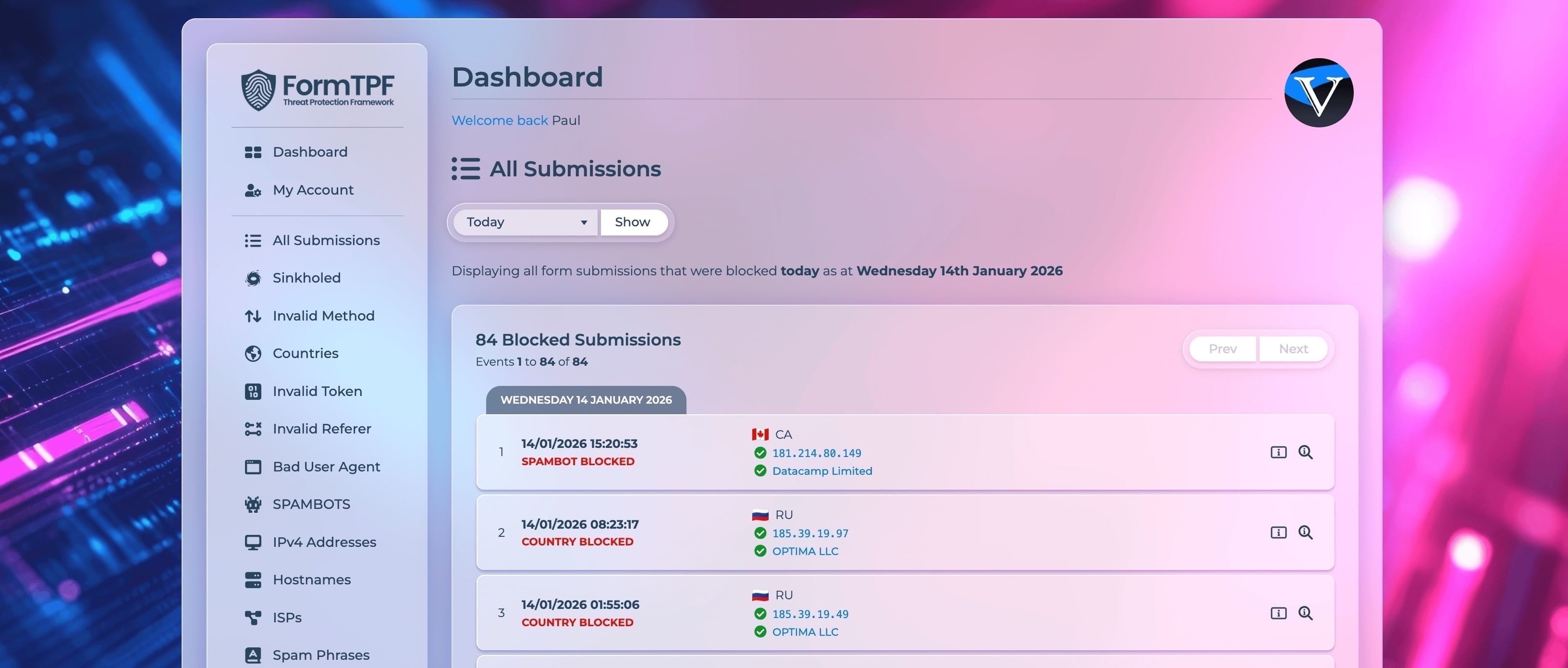This screenshot has width=1568, height=668.
Task: Open My Account from the sidebar
Action: (313, 190)
